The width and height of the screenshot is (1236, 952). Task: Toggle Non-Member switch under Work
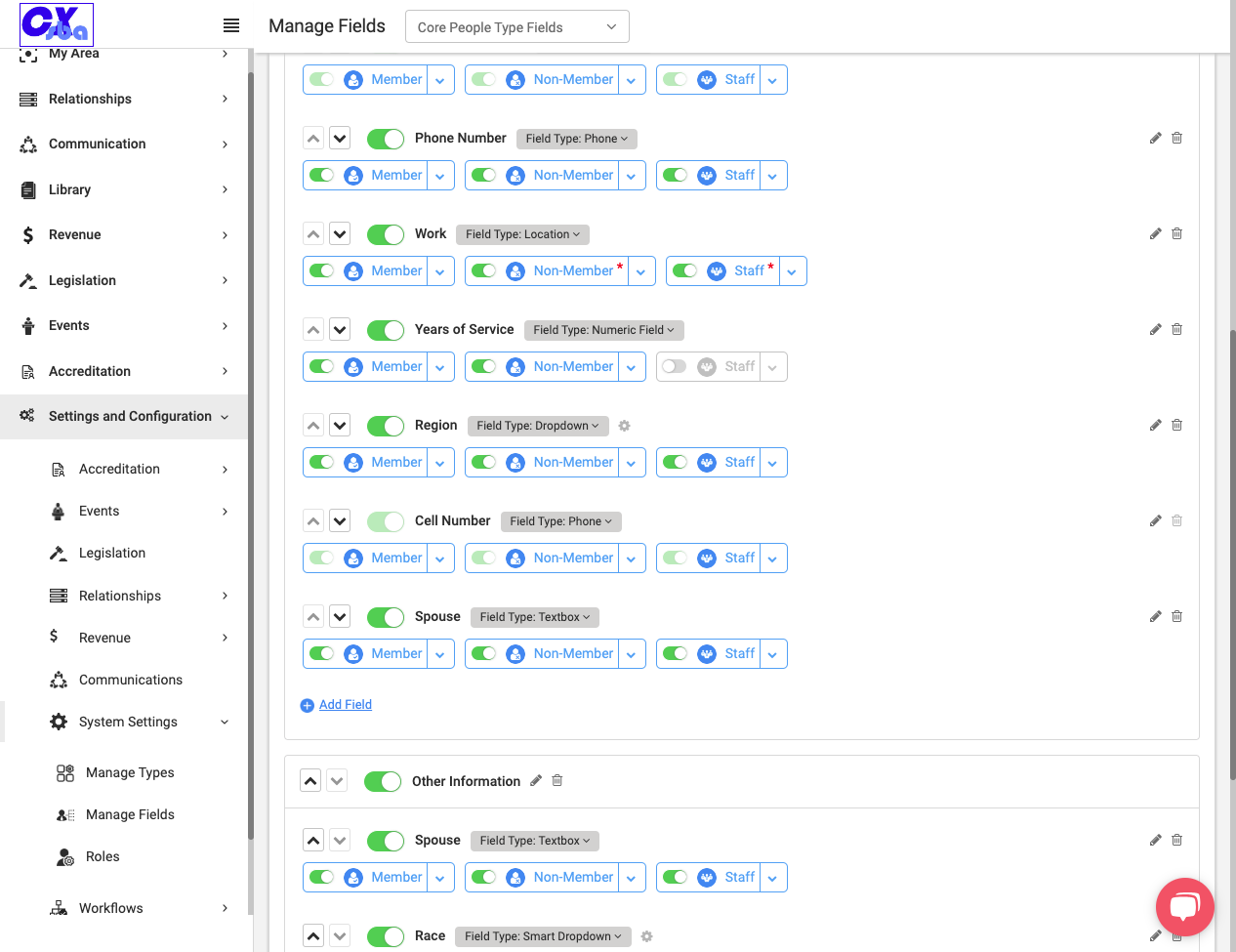point(483,270)
